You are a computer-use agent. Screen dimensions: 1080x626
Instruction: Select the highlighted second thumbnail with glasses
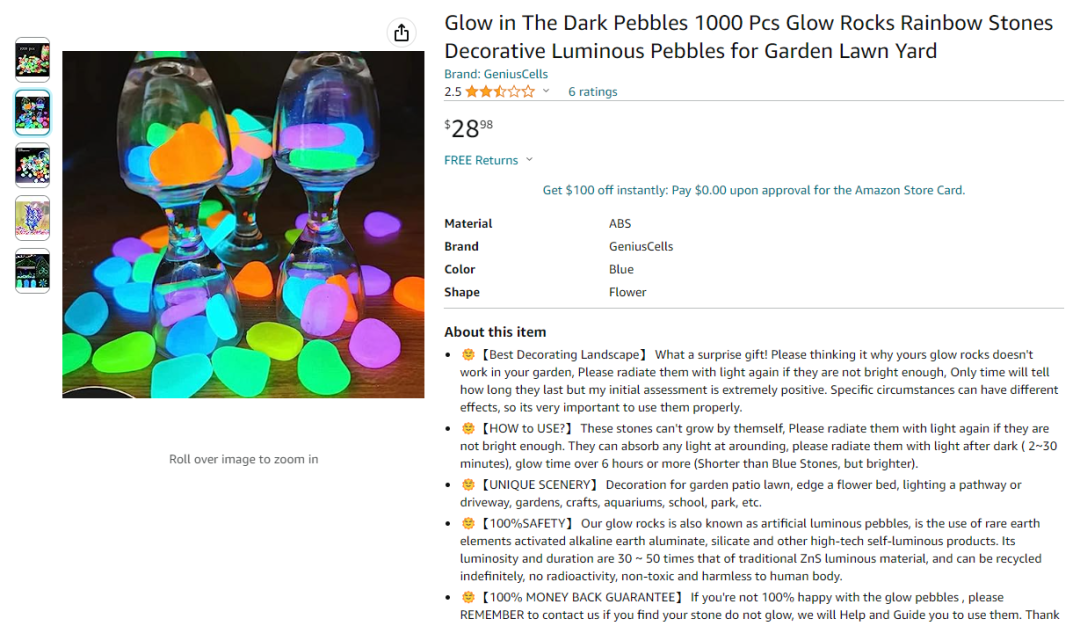(32, 112)
